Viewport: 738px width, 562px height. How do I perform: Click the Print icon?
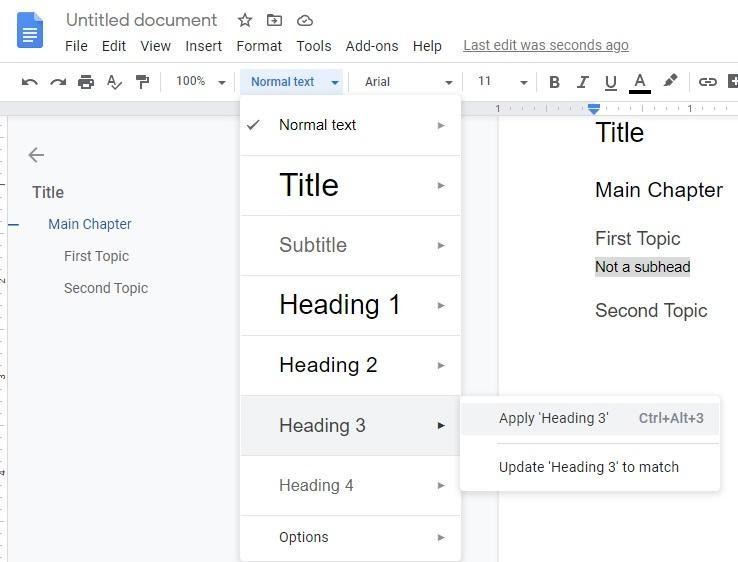[86, 82]
